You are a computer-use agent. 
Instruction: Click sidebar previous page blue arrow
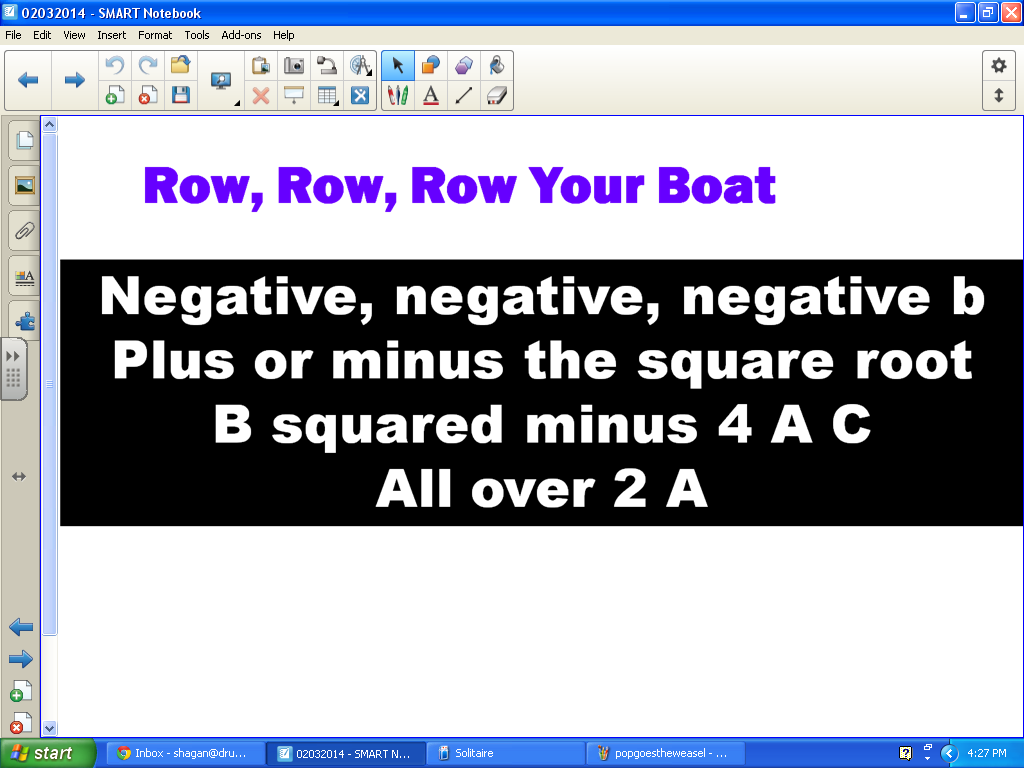pos(21,628)
